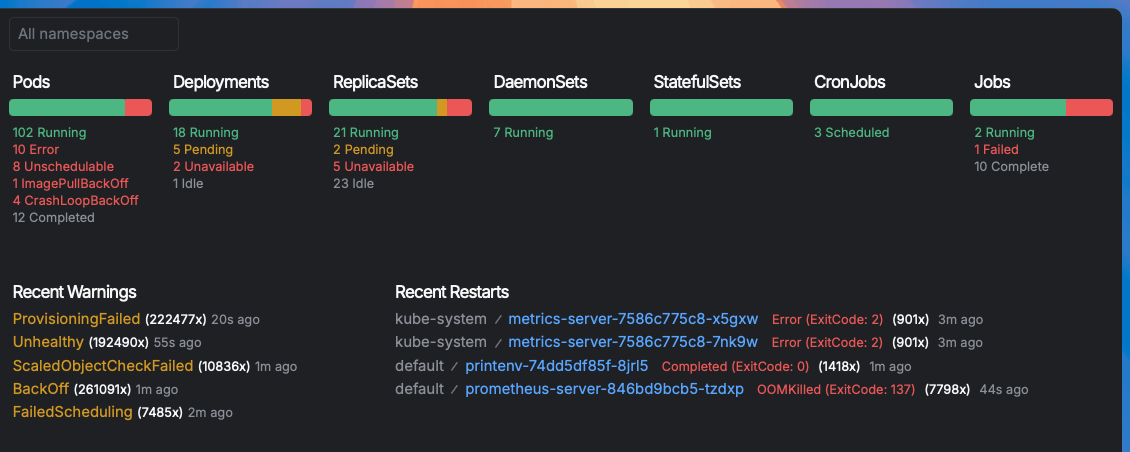
Task: Click the Deployments status bar
Action: [x=240, y=108]
